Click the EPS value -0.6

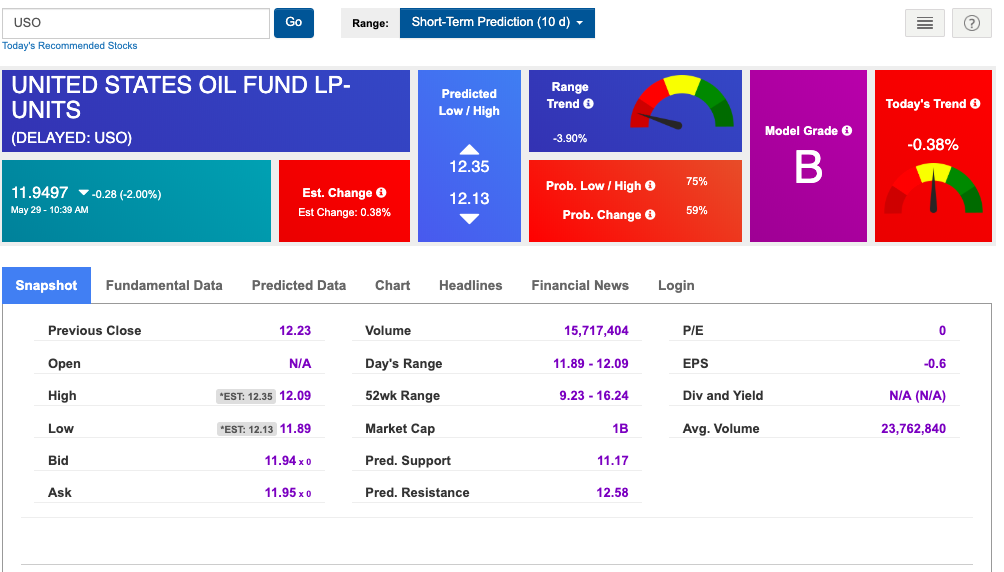[935, 363]
